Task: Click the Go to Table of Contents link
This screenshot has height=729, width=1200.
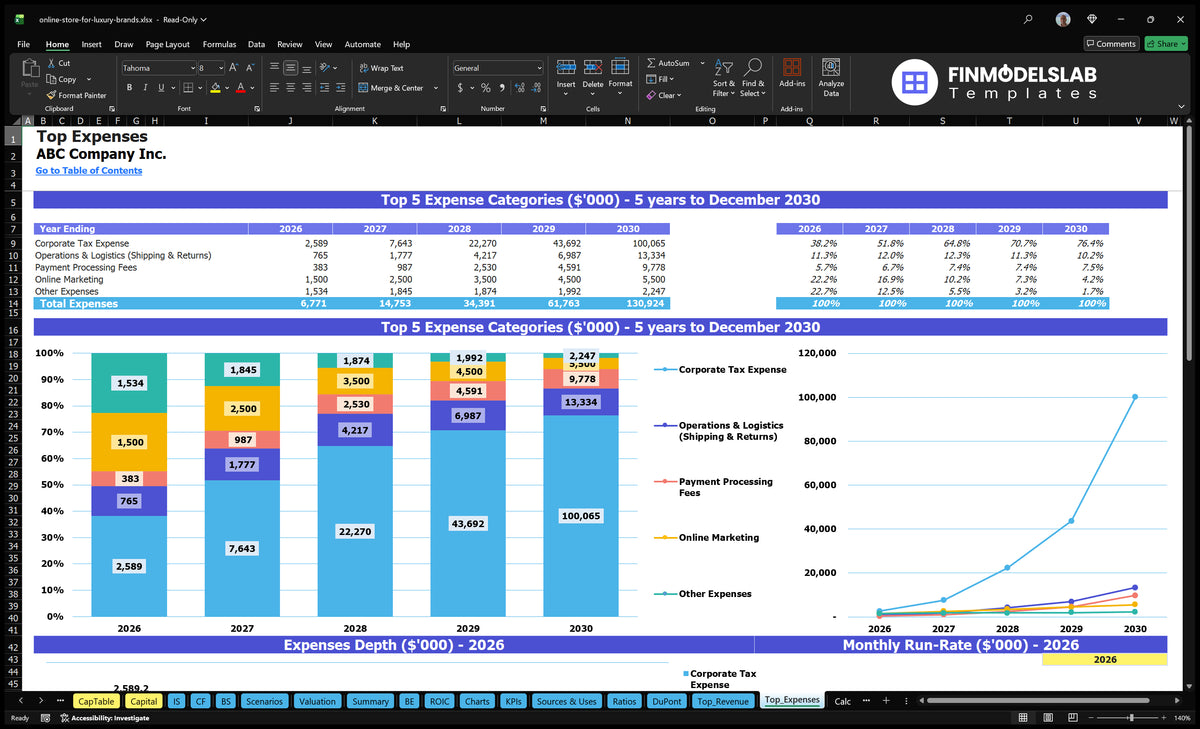Action: click(89, 170)
